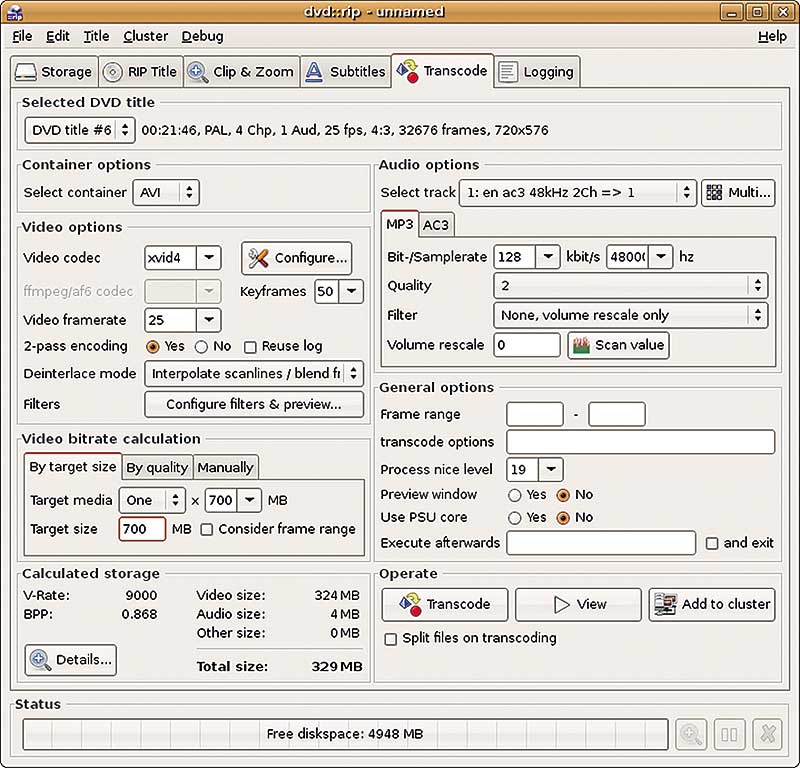This screenshot has height=768, width=800.
Task: Open the DVD title #6 selector
Action: click(x=80, y=131)
